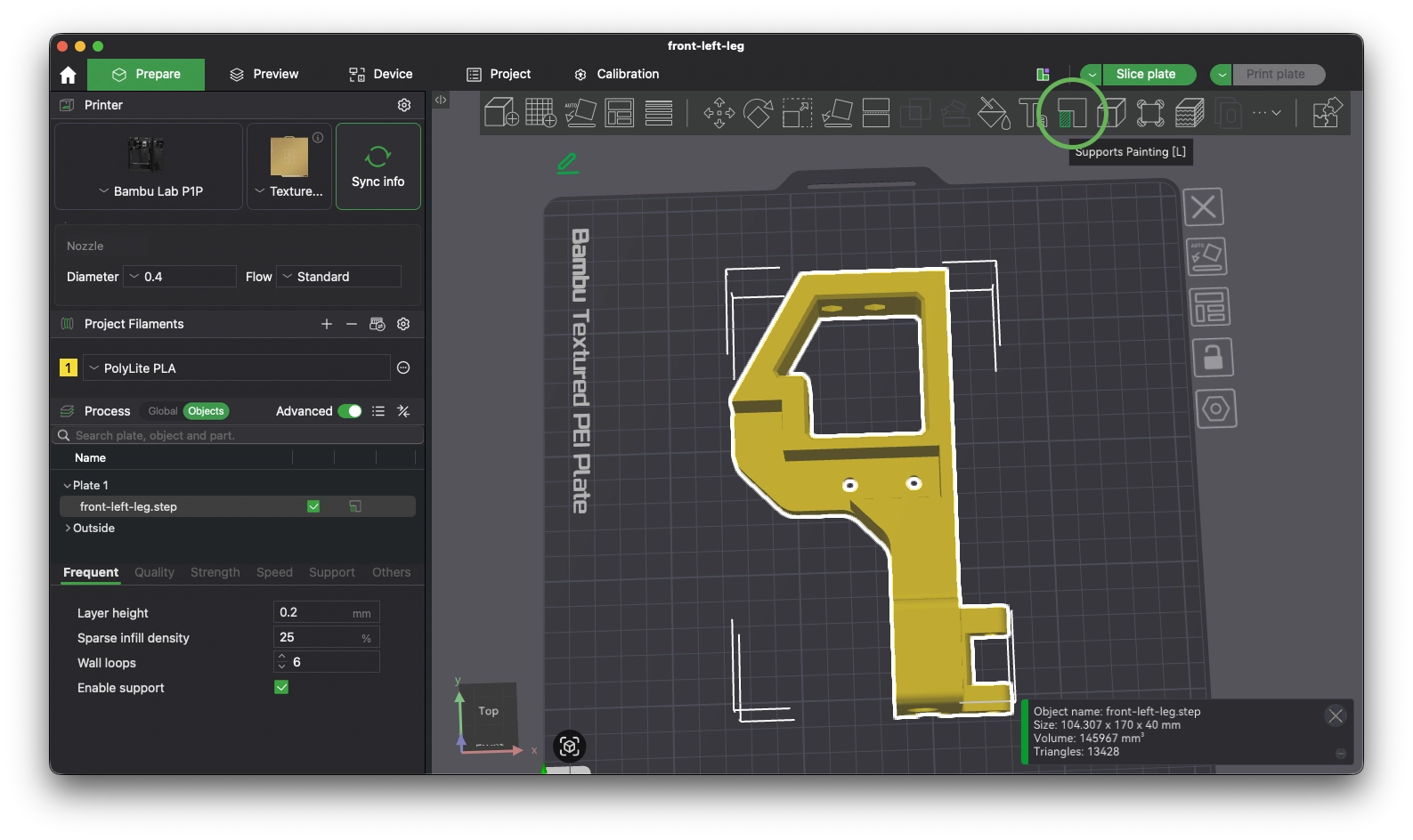Go to home screen icon
Screen dimensions: 1413x840
[69, 75]
